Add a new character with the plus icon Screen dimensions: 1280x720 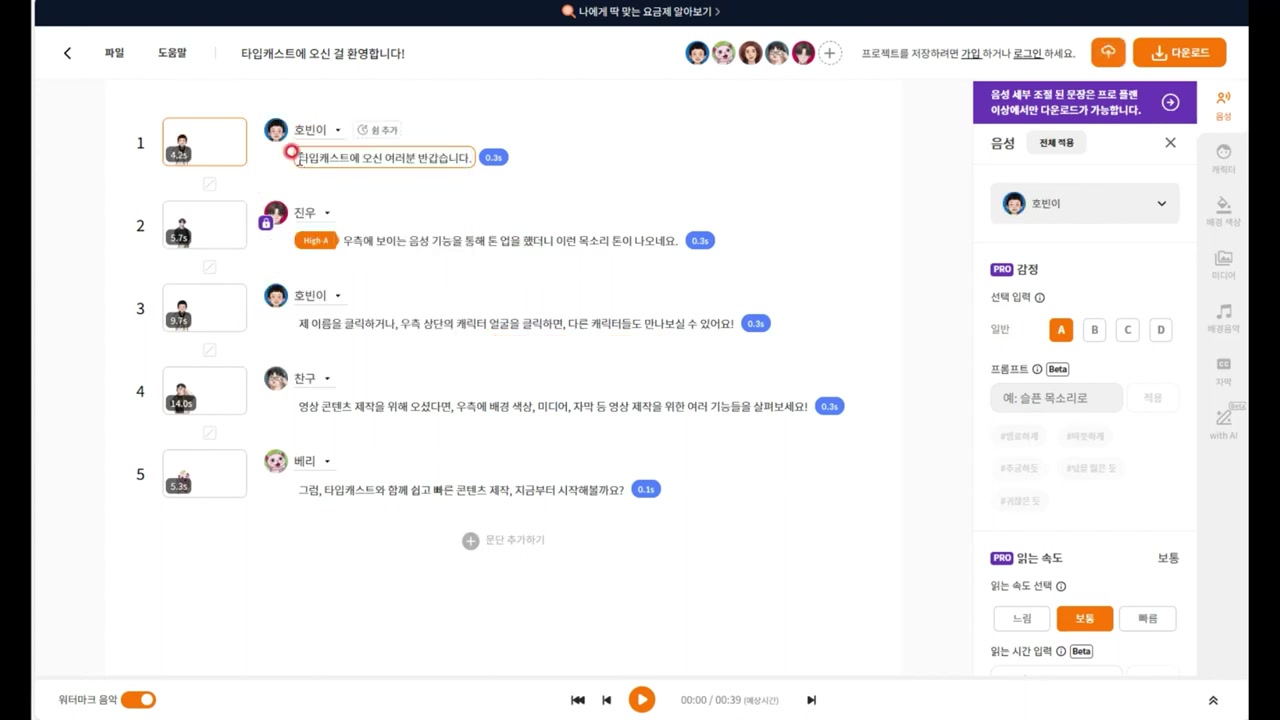(830, 53)
